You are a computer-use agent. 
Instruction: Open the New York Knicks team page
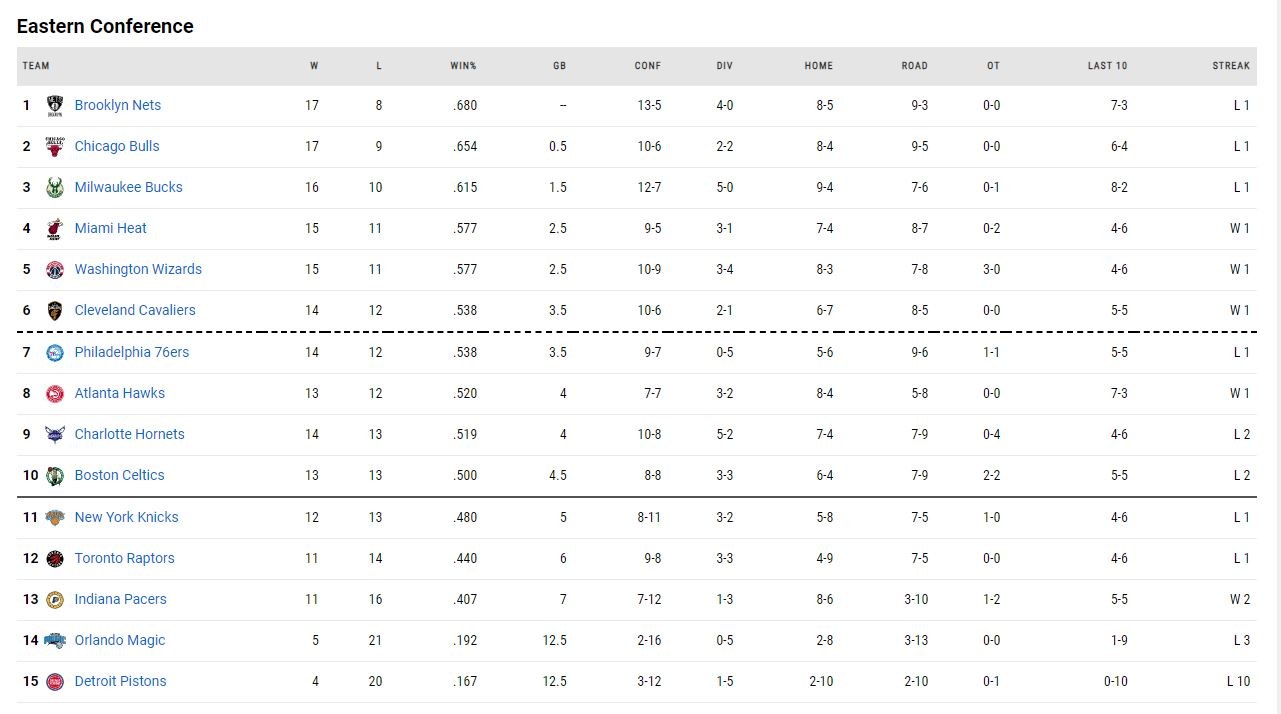(126, 517)
